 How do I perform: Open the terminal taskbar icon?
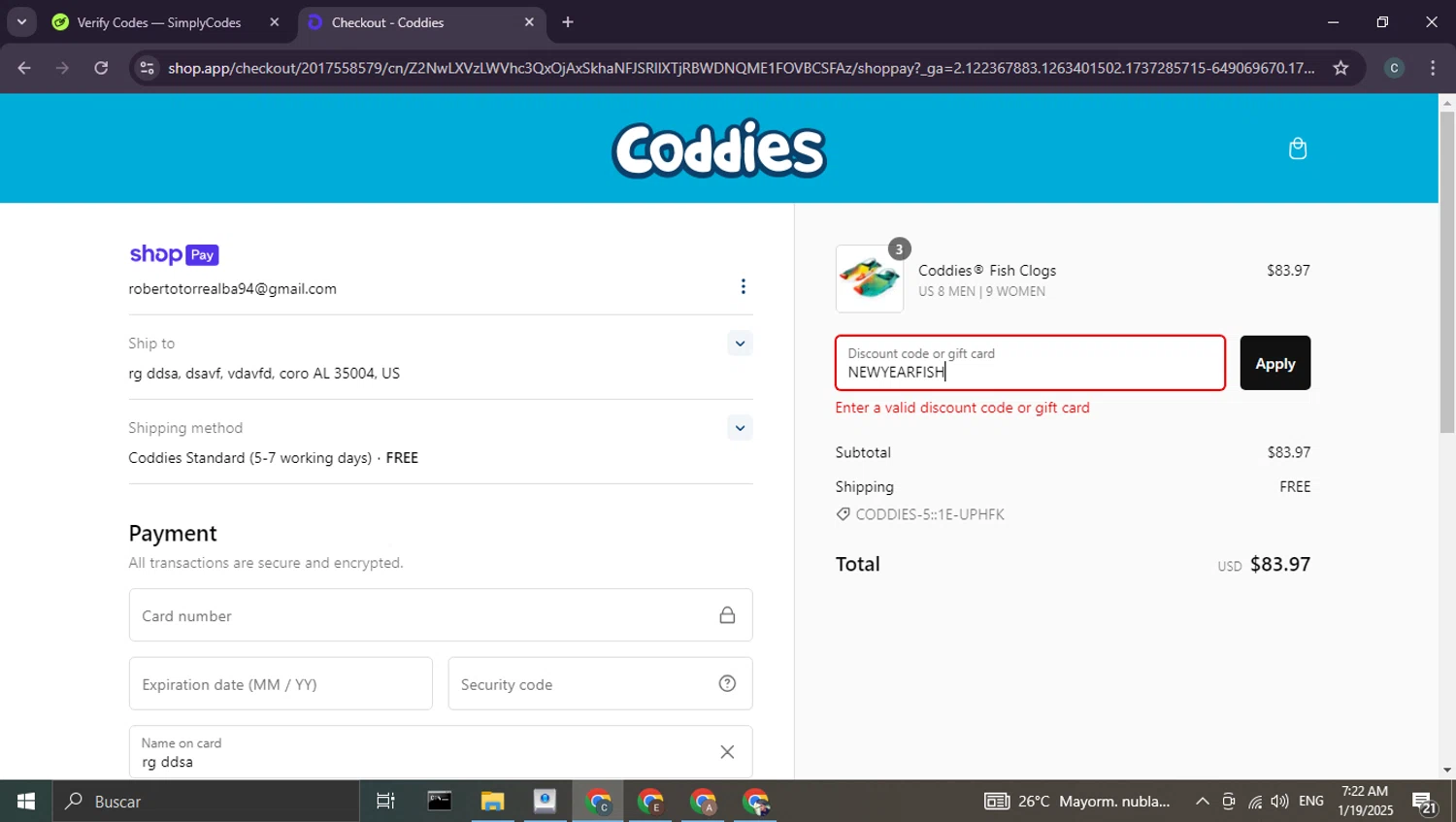click(x=440, y=801)
